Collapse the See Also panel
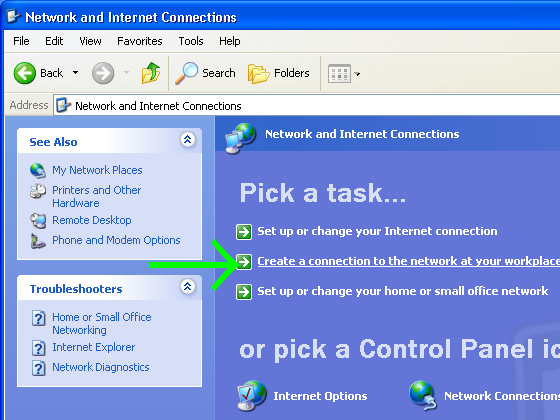This screenshot has height=420, width=560. tap(188, 139)
